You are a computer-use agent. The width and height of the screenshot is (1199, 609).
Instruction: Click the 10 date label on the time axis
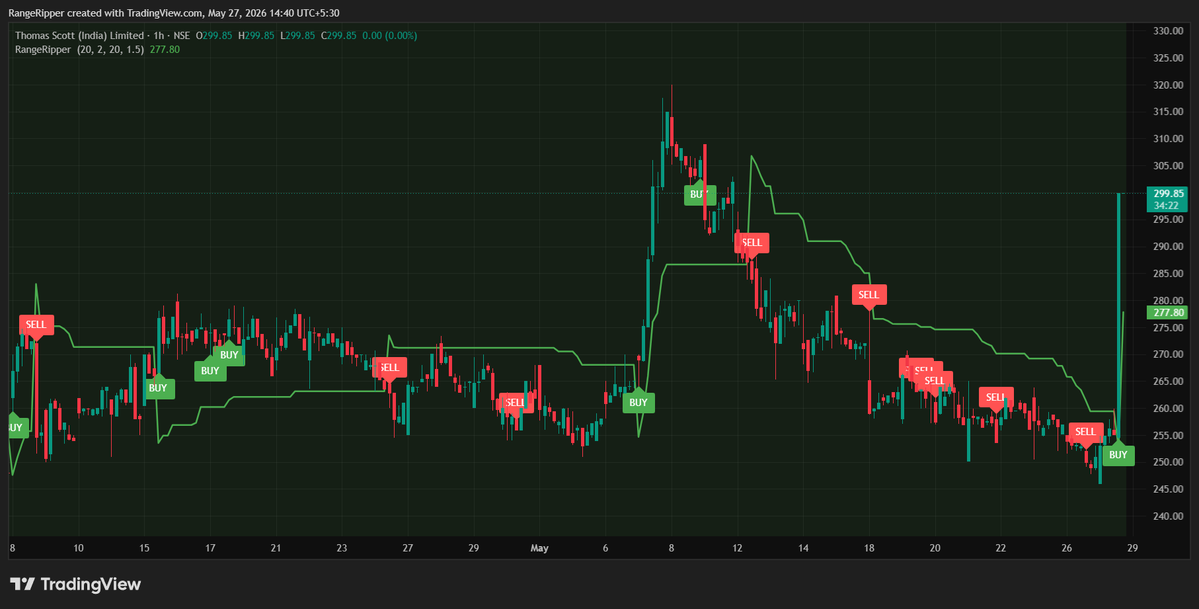(78, 548)
